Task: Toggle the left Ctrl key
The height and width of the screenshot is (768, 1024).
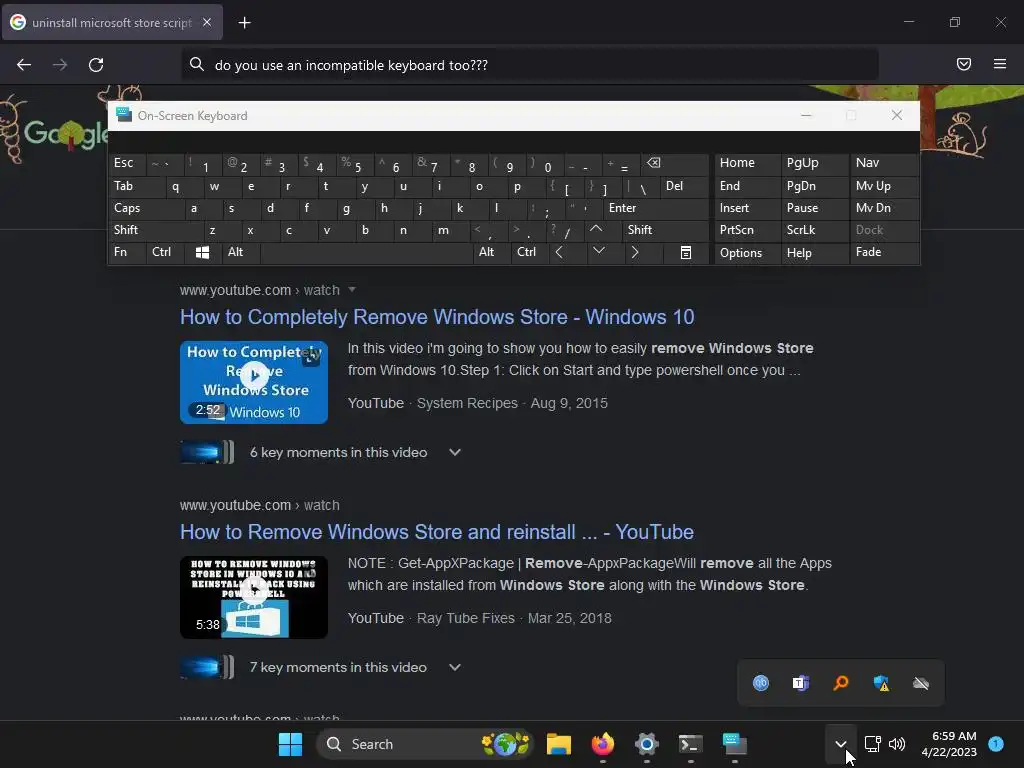Action: pos(166,253)
